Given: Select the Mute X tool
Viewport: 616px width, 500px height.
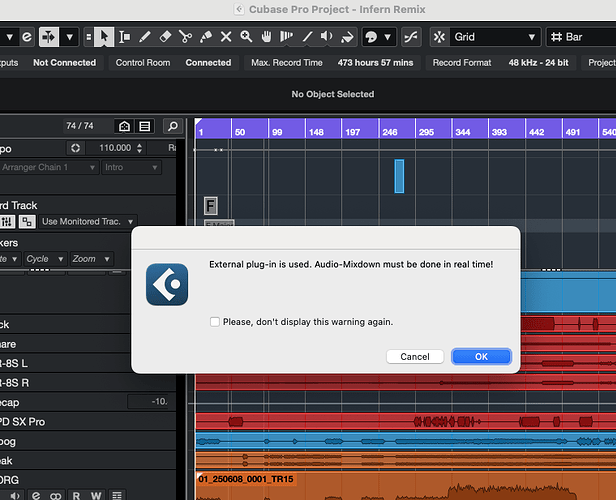Looking at the screenshot, I should pos(226,37).
